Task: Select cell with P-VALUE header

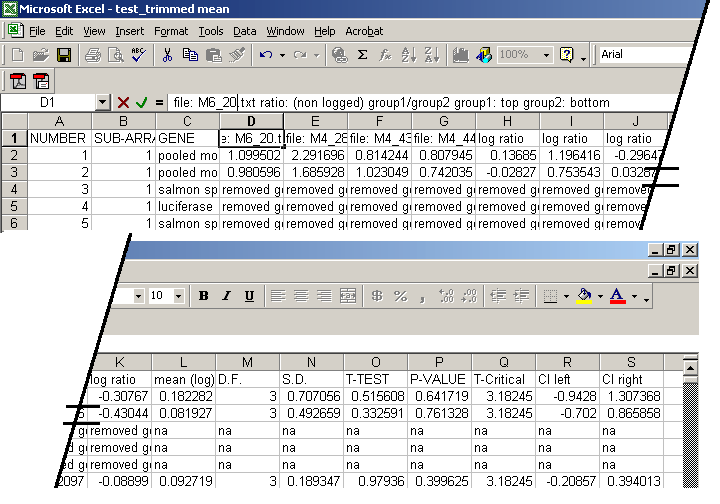Action: point(439,380)
